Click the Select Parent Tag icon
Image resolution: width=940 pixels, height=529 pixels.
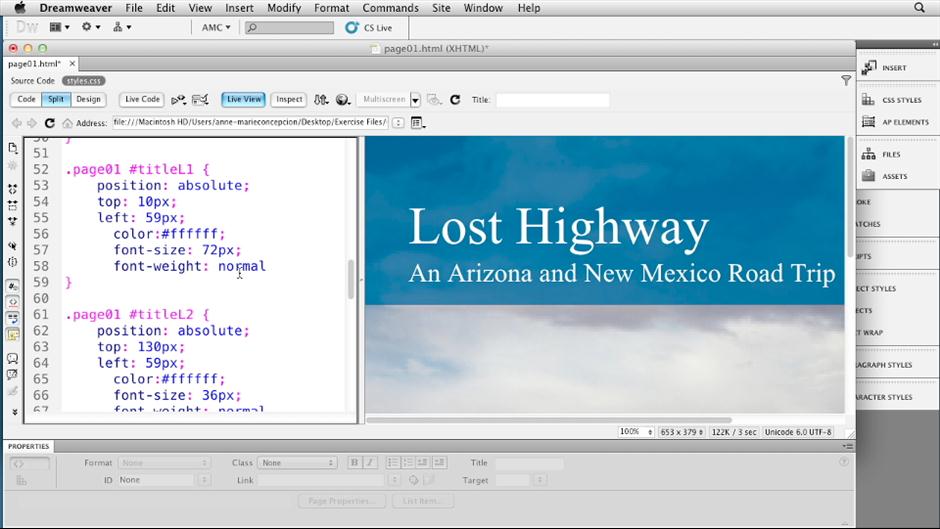[13, 246]
